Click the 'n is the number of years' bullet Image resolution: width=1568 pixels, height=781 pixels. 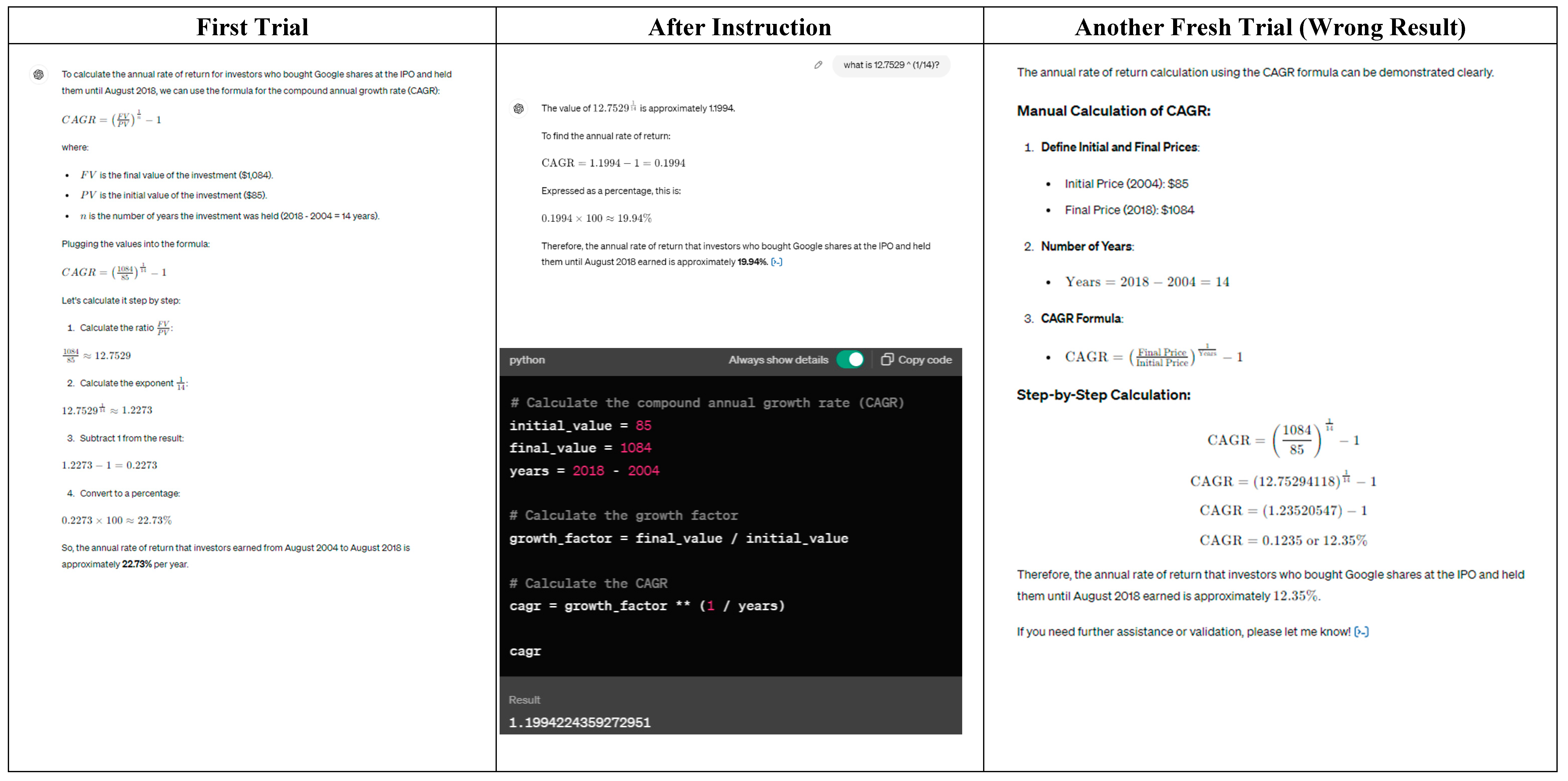pos(230,216)
